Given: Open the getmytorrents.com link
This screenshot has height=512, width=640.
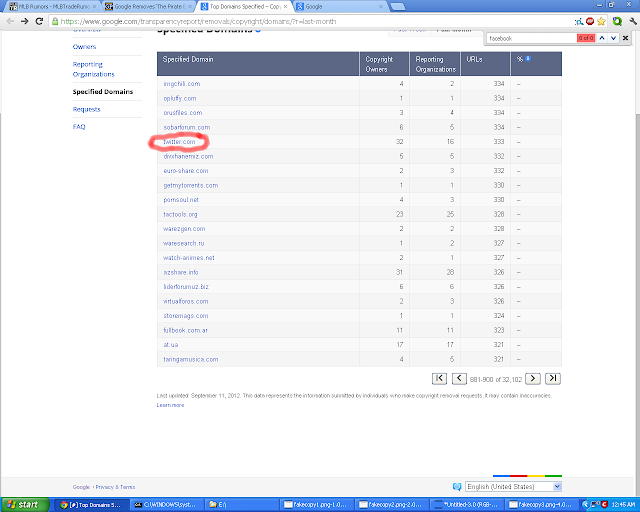Looking at the screenshot, I should pos(191,185).
